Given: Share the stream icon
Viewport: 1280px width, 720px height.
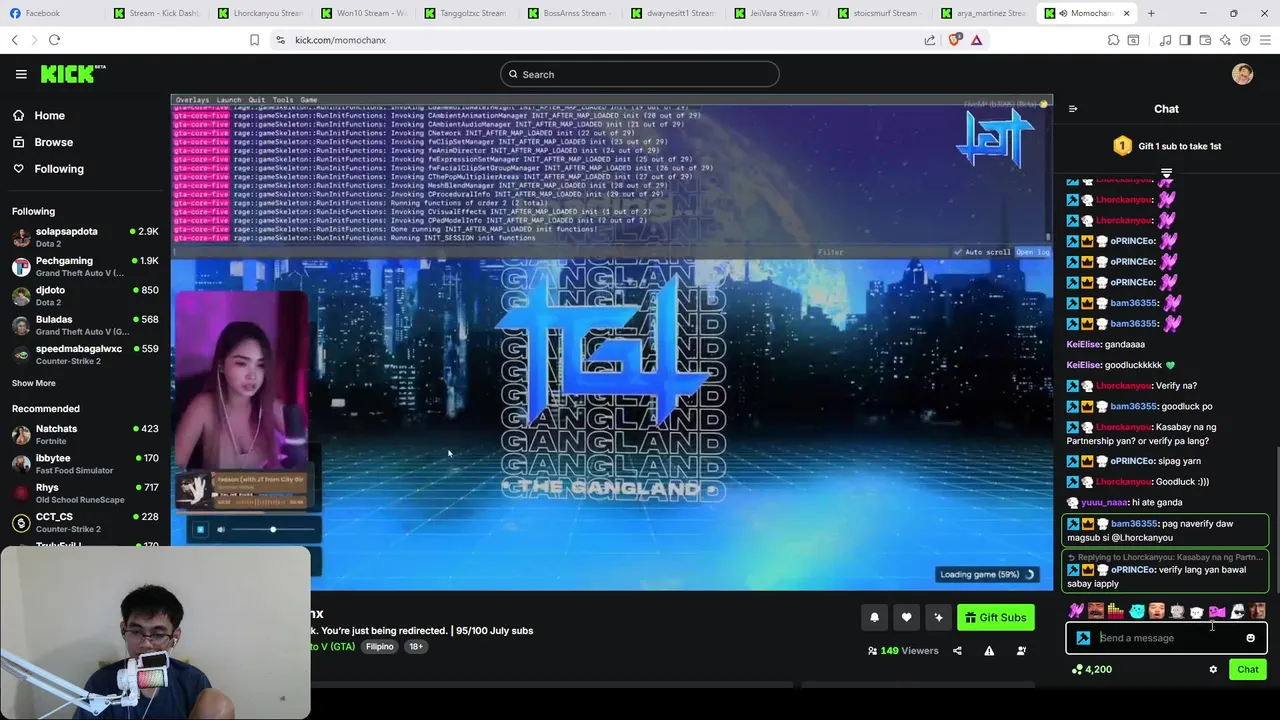Looking at the screenshot, I should (x=957, y=651).
